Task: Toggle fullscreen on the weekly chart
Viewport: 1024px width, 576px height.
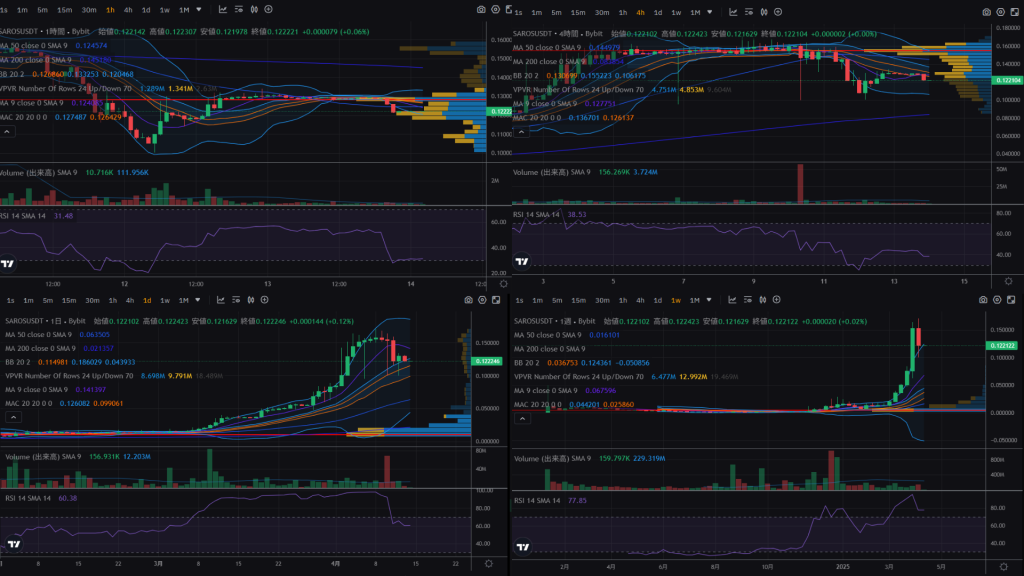Action: point(1011,300)
